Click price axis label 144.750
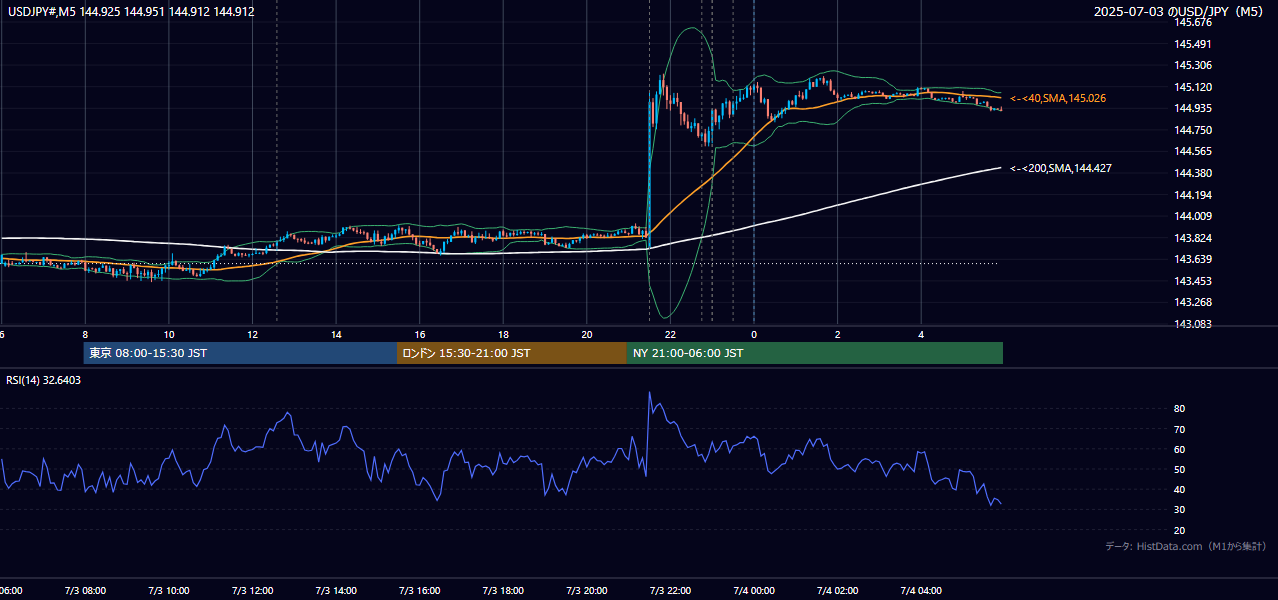The width and height of the screenshot is (1278, 600). click(x=1193, y=130)
